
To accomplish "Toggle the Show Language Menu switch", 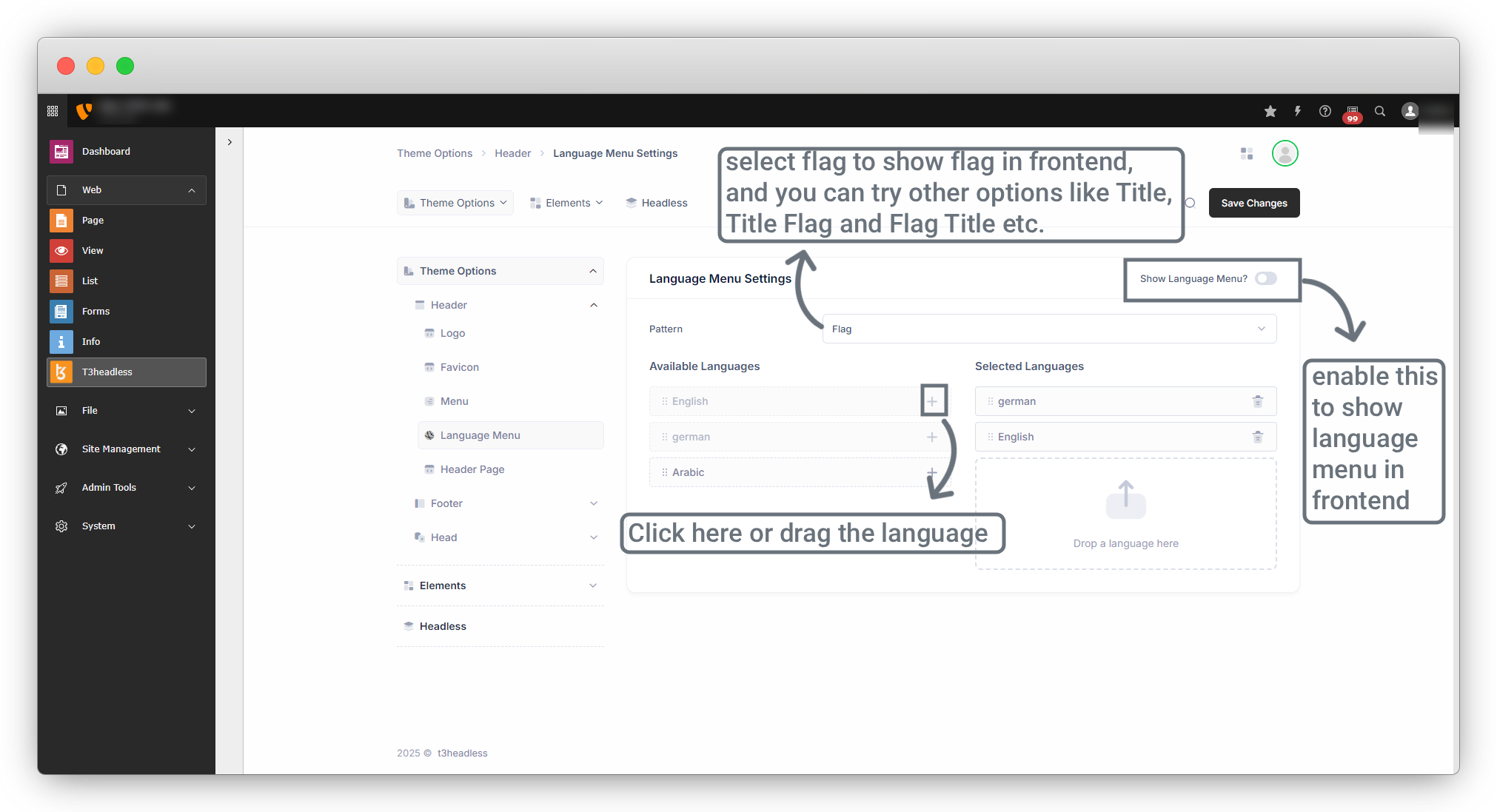I will [1266, 278].
